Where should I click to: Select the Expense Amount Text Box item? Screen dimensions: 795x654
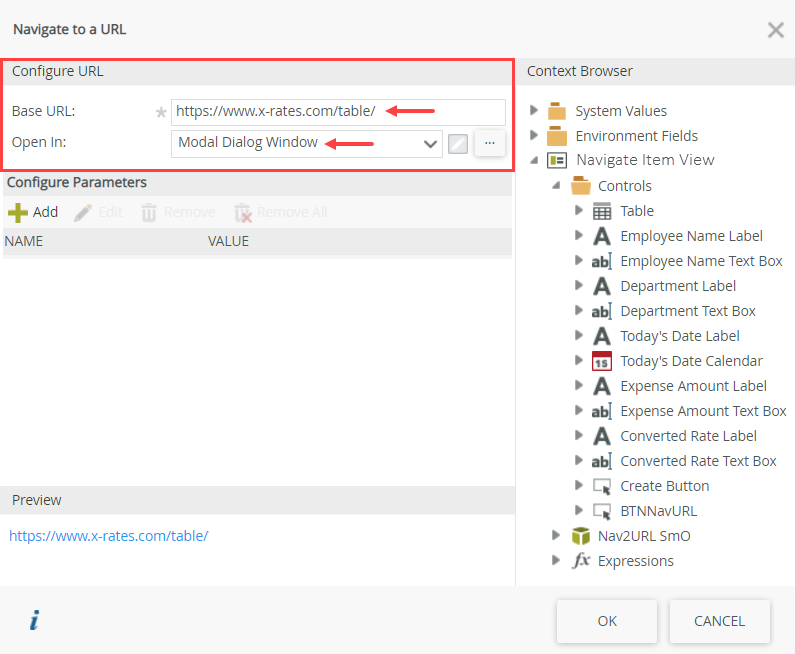click(703, 411)
